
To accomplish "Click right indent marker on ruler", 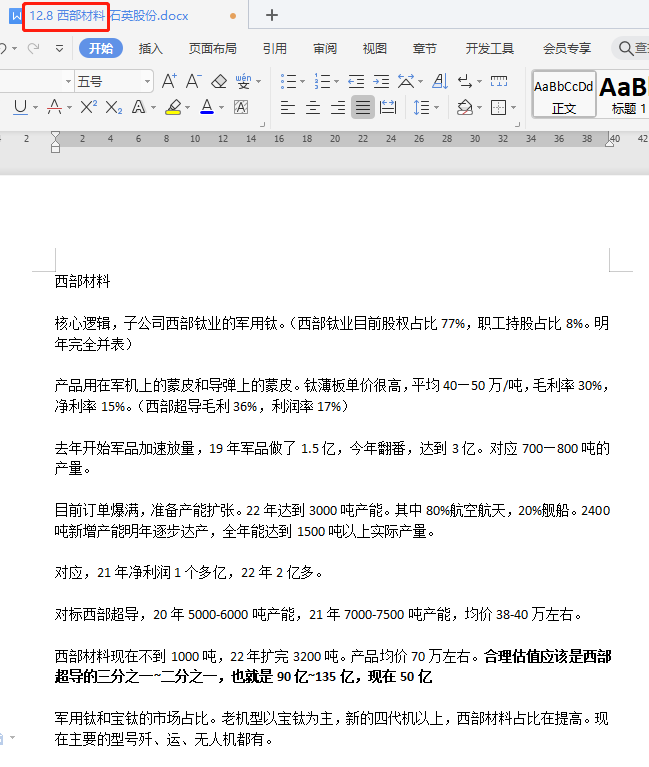I will [x=609, y=142].
